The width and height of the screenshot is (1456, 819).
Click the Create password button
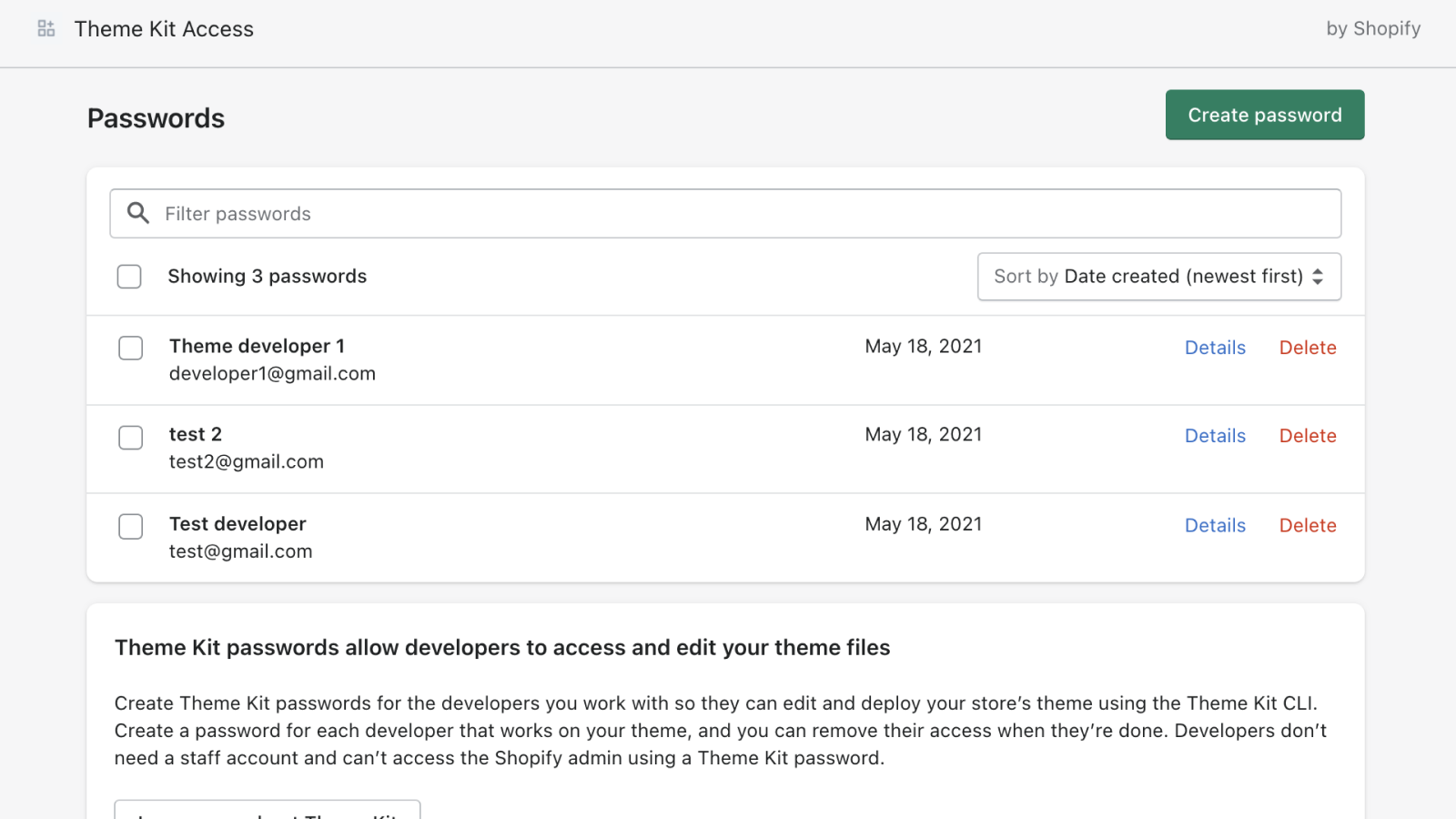coord(1264,115)
